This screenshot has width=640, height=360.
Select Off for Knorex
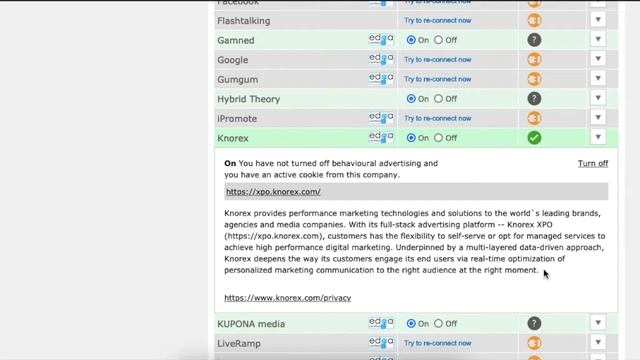click(438, 138)
